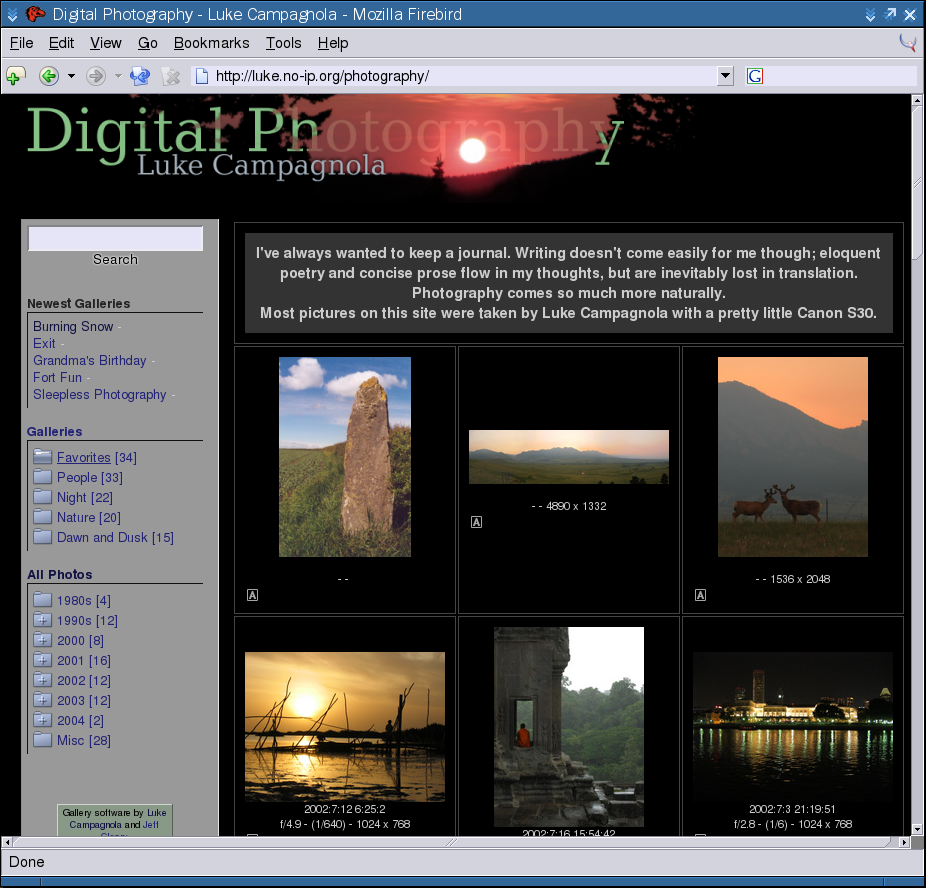Image resolution: width=926 pixels, height=888 pixels.
Task: Open the View menu
Action: 106,43
